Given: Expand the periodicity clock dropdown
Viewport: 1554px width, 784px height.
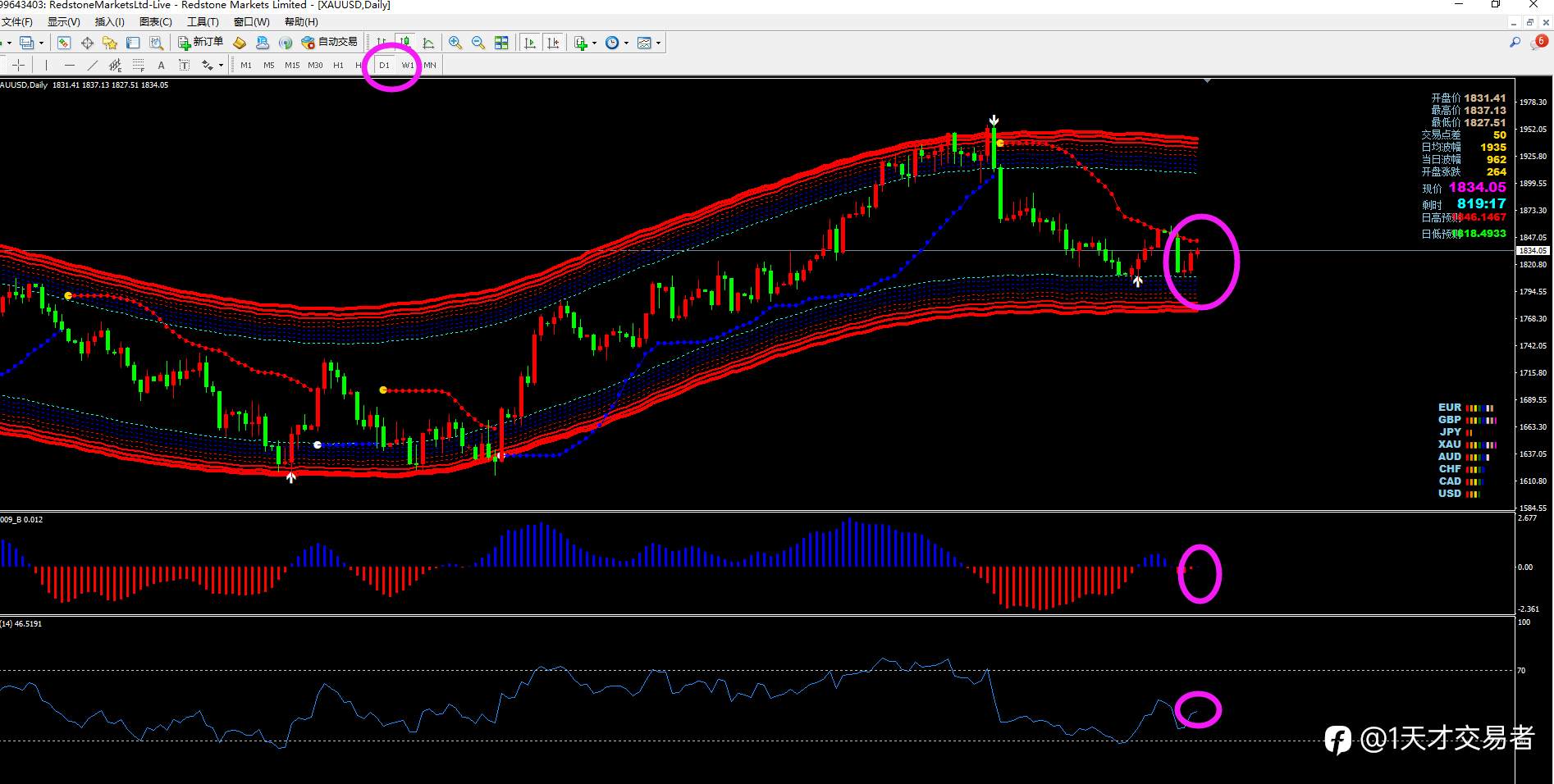Looking at the screenshot, I should click(626, 43).
